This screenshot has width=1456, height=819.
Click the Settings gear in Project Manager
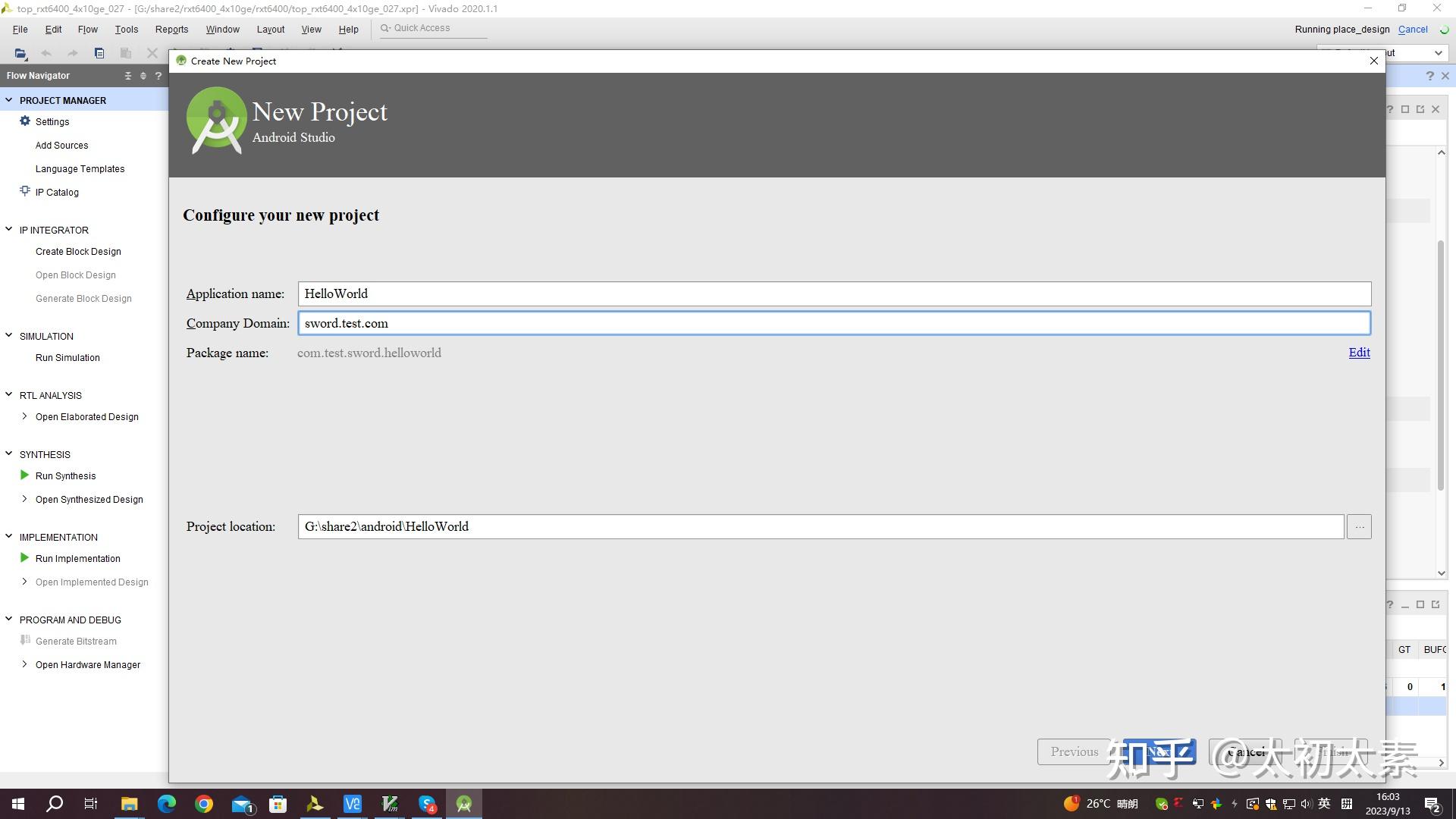tap(25, 121)
